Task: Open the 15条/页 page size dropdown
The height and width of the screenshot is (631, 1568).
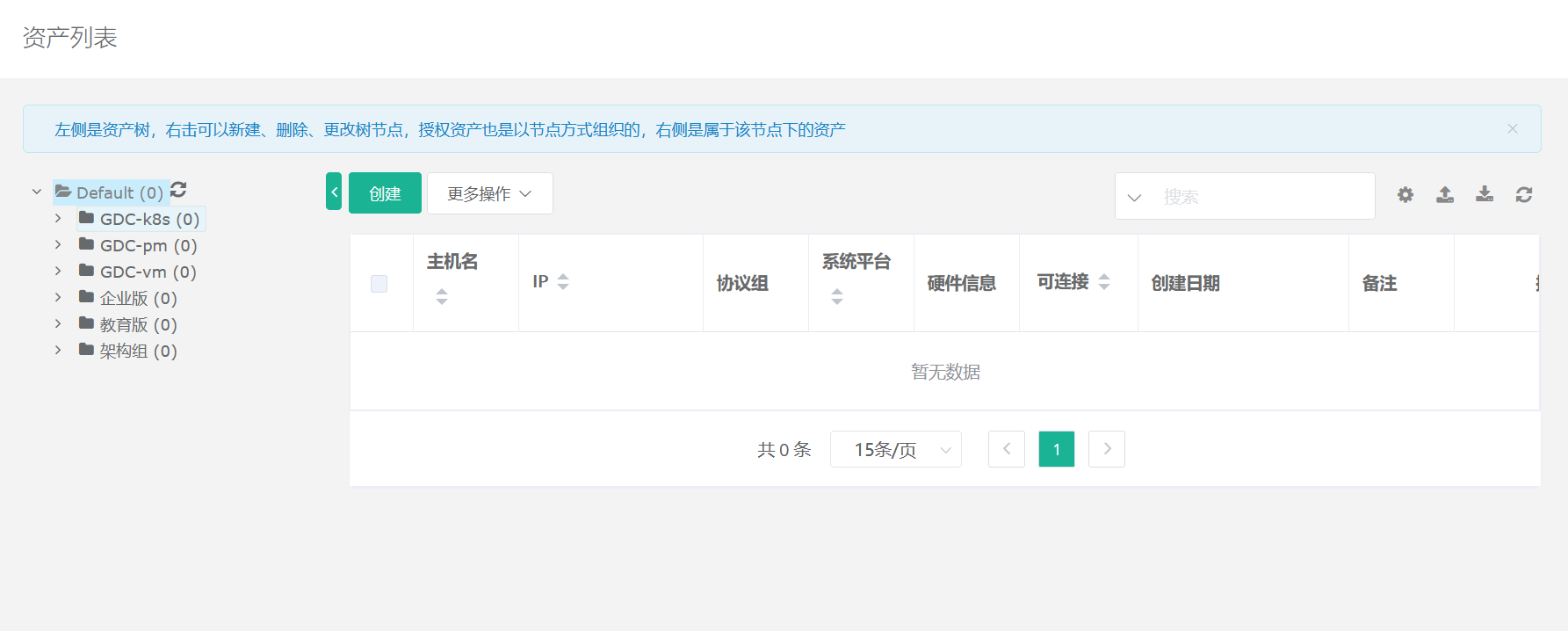Action: click(x=896, y=449)
